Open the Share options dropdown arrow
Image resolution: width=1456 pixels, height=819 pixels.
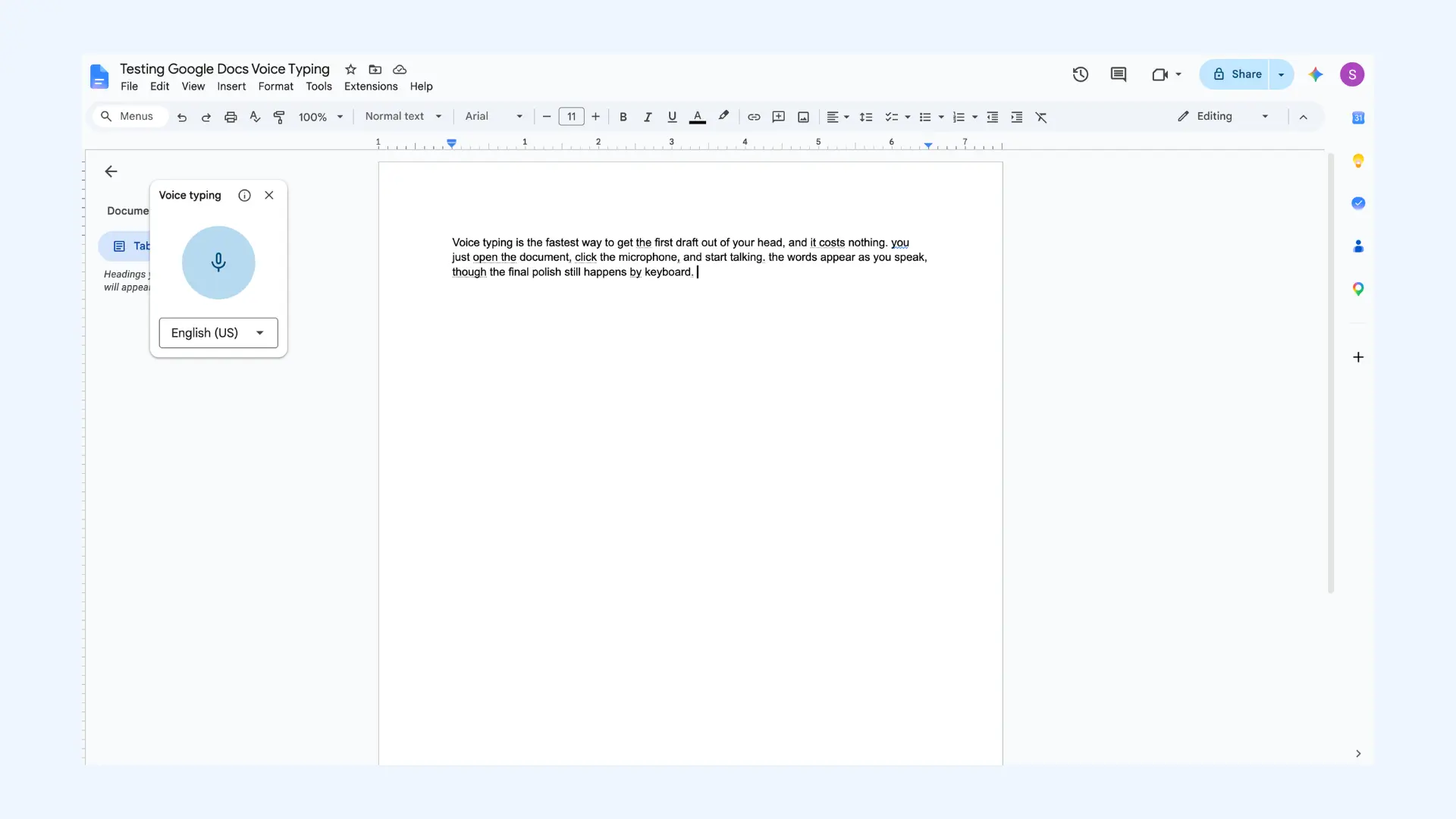click(1282, 74)
